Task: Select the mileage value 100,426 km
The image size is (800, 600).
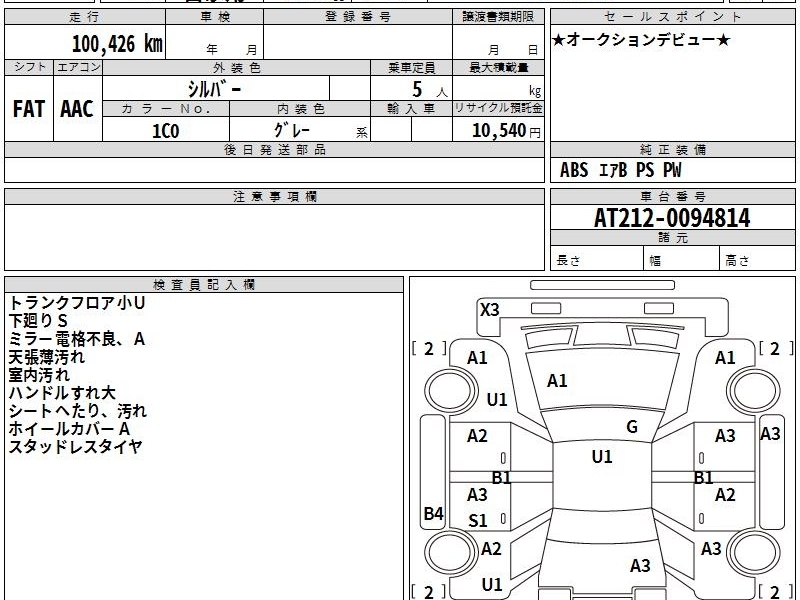Action: [117, 44]
